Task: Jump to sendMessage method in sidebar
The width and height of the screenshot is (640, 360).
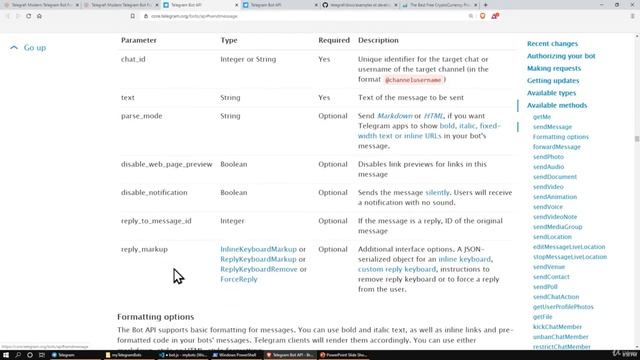Action: (552, 127)
